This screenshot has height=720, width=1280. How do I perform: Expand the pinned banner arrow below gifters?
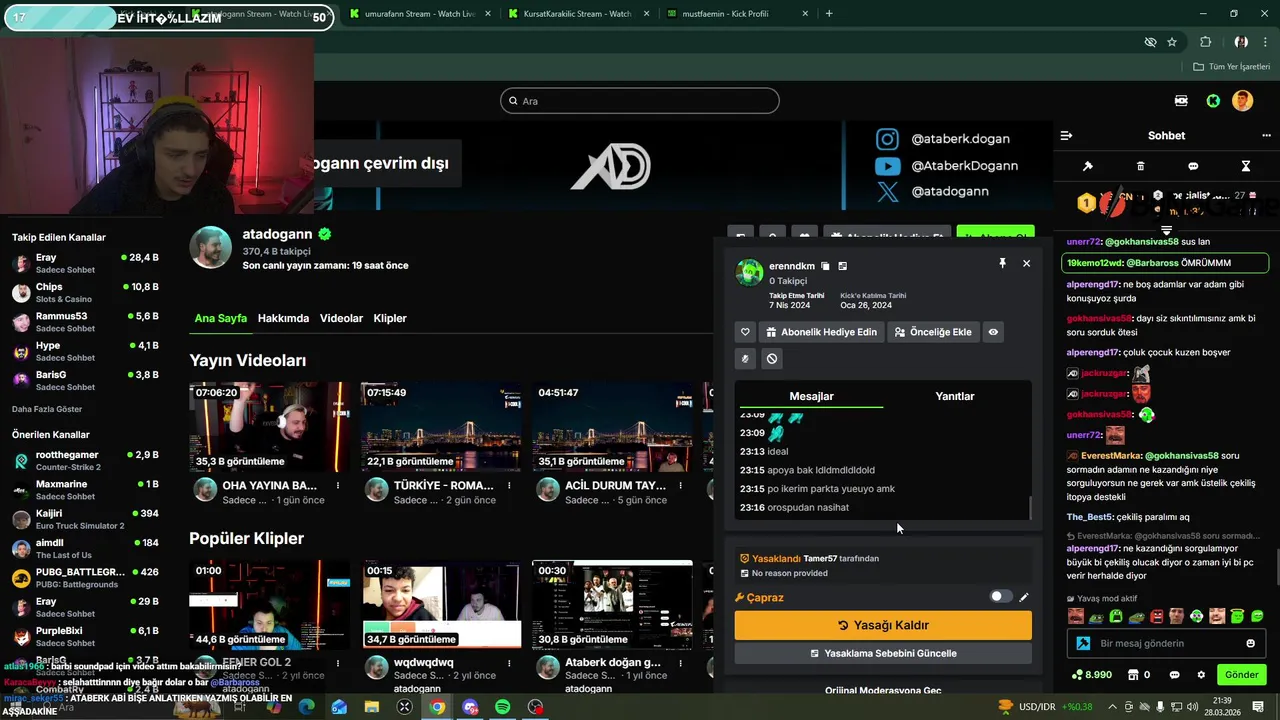pyautogui.click(x=1166, y=230)
